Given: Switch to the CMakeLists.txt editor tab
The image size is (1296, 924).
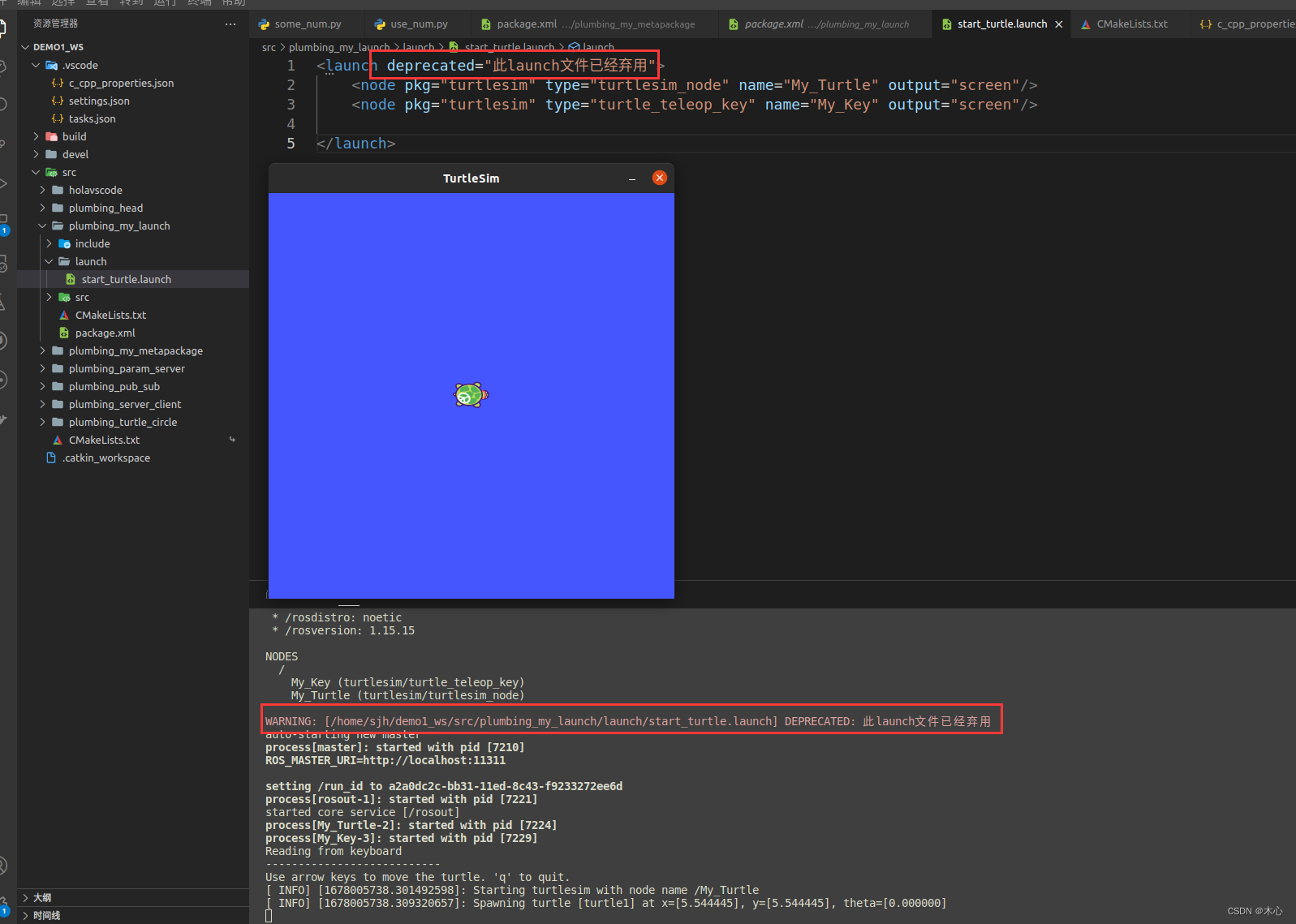Looking at the screenshot, I should (x=1131, y=24).
